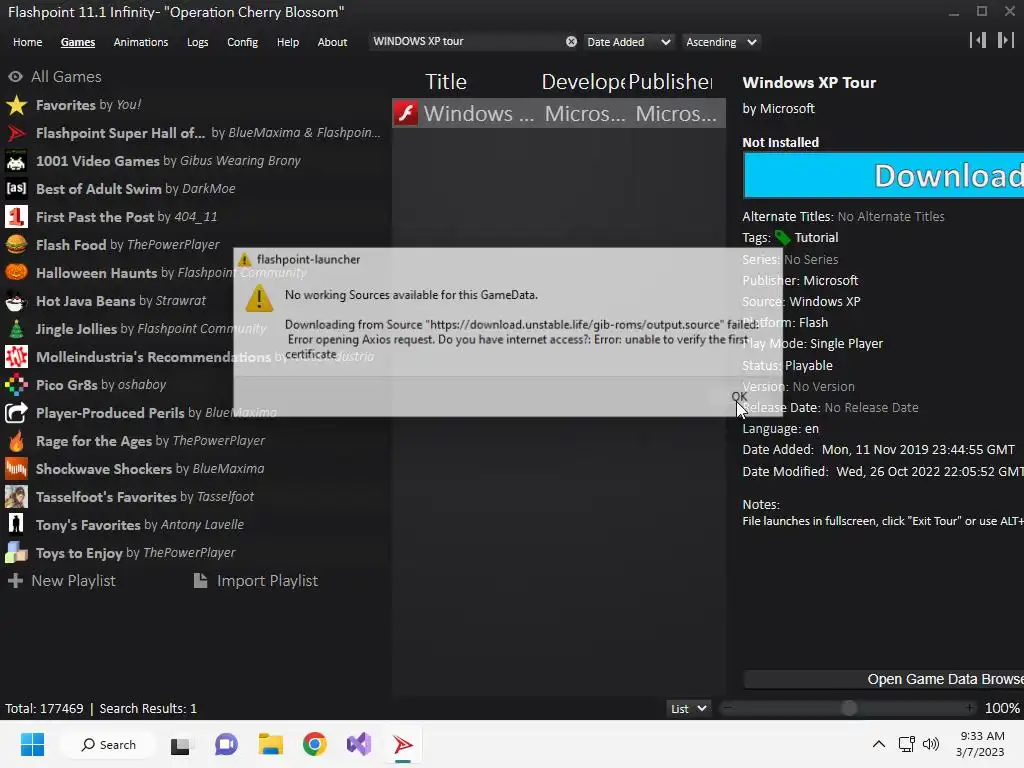Click the Publisher: Microsoft value
Viewport: 1024px width, 768px height.
click(831, 280)
